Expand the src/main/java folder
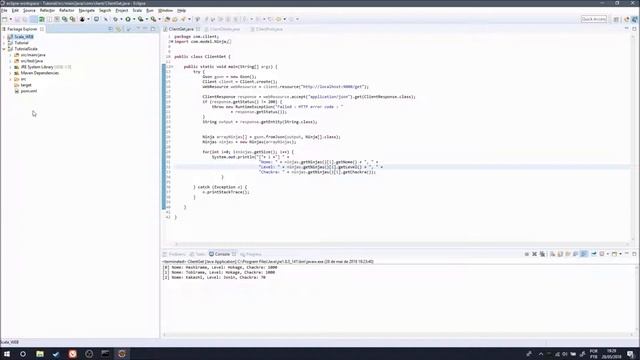 pos(10,55)
